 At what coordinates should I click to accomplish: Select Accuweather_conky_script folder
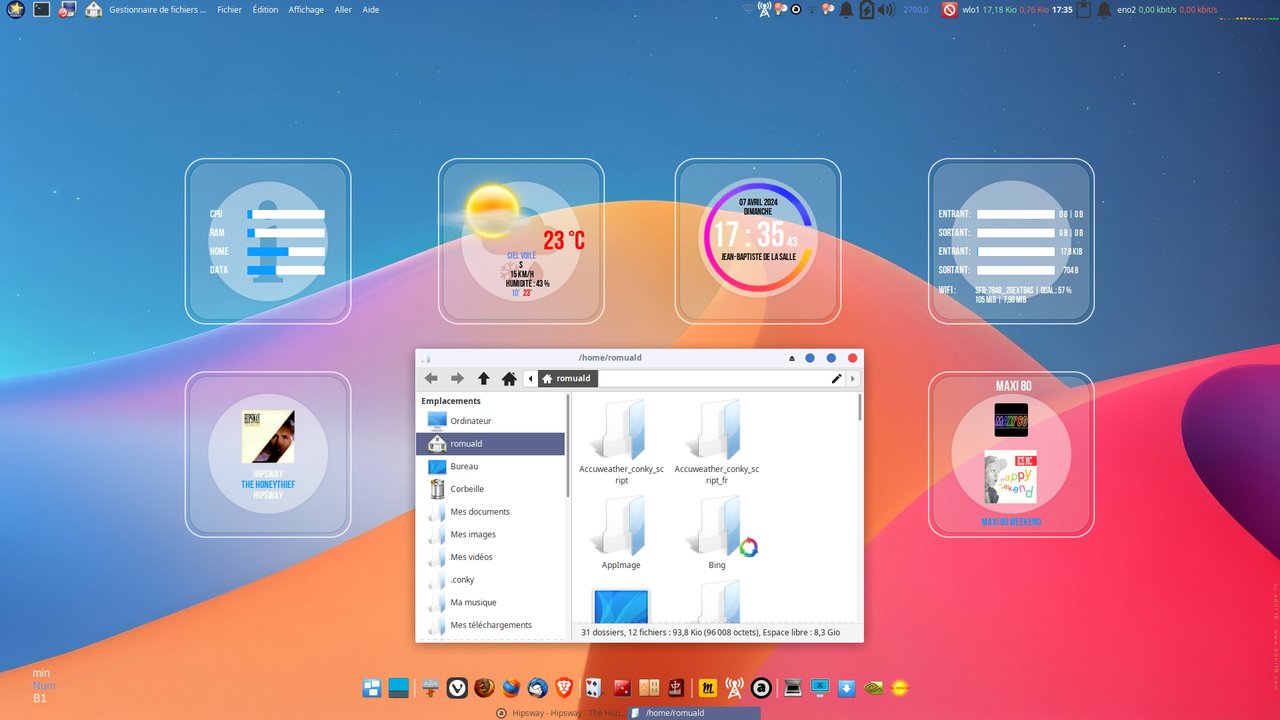[621, 443]
